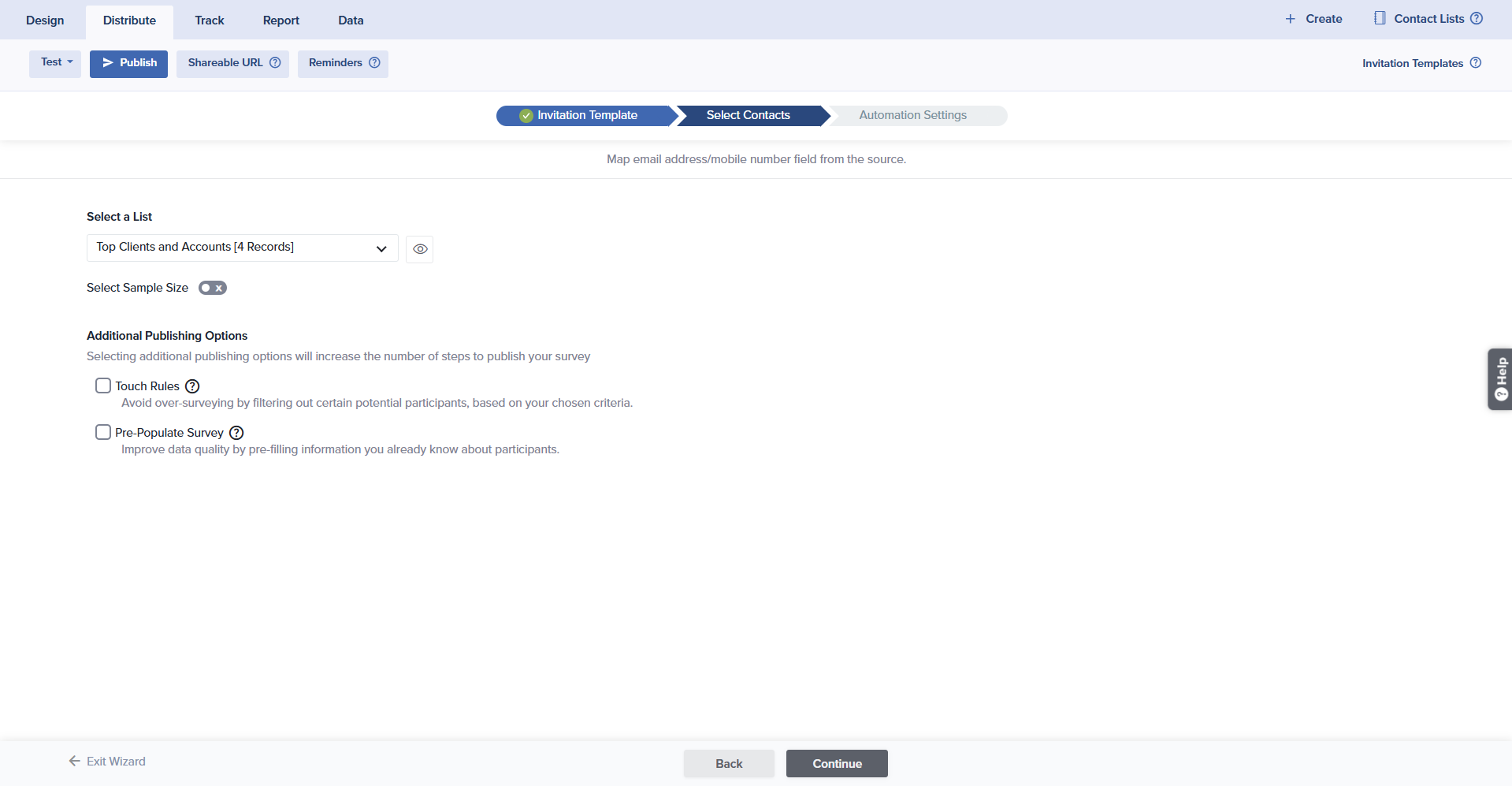
Task: Click the Back button
Action: click(729, 763)
